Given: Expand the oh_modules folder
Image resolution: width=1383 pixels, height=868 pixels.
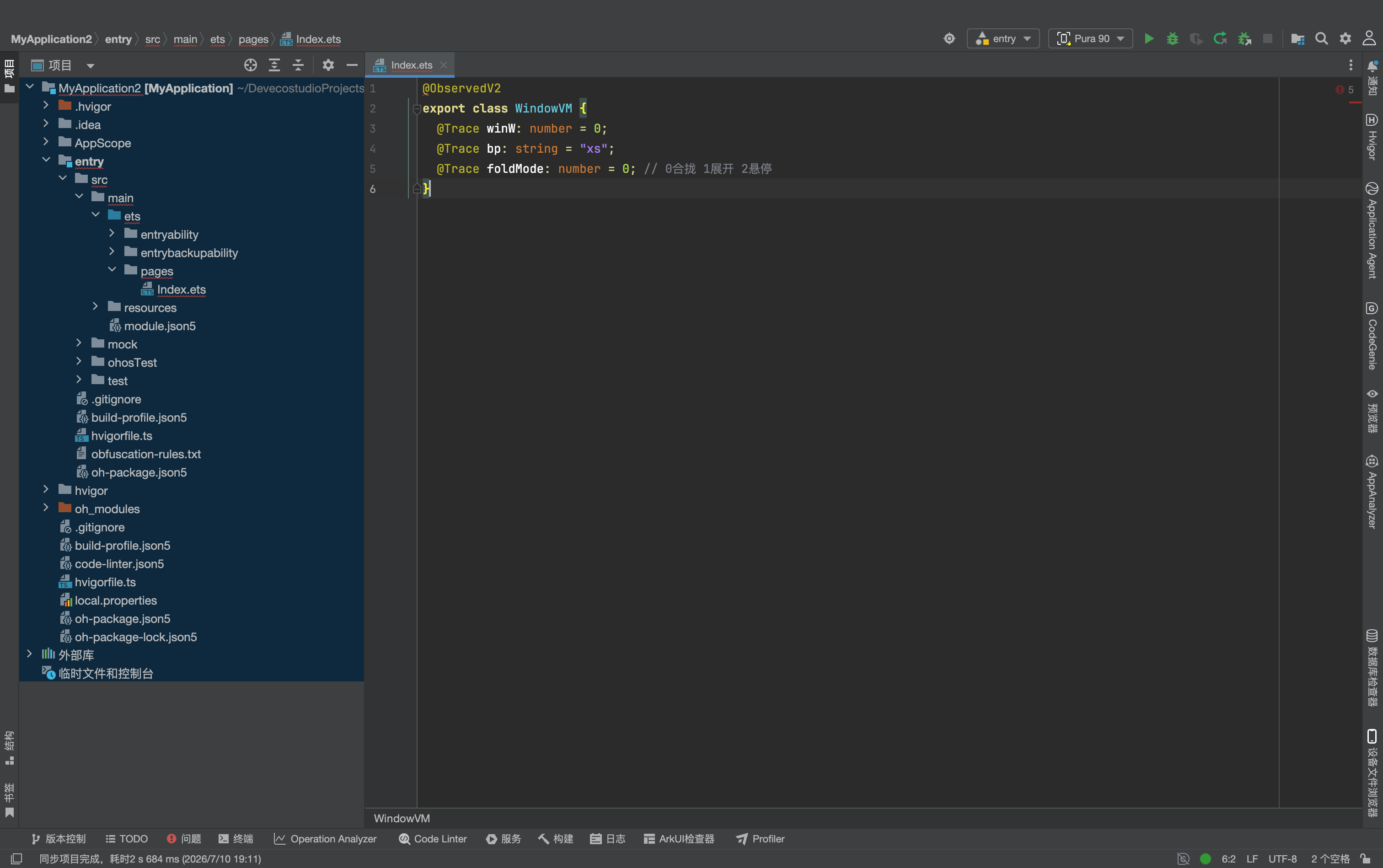Looking at the screenshot, I should (x=46, y=508).
